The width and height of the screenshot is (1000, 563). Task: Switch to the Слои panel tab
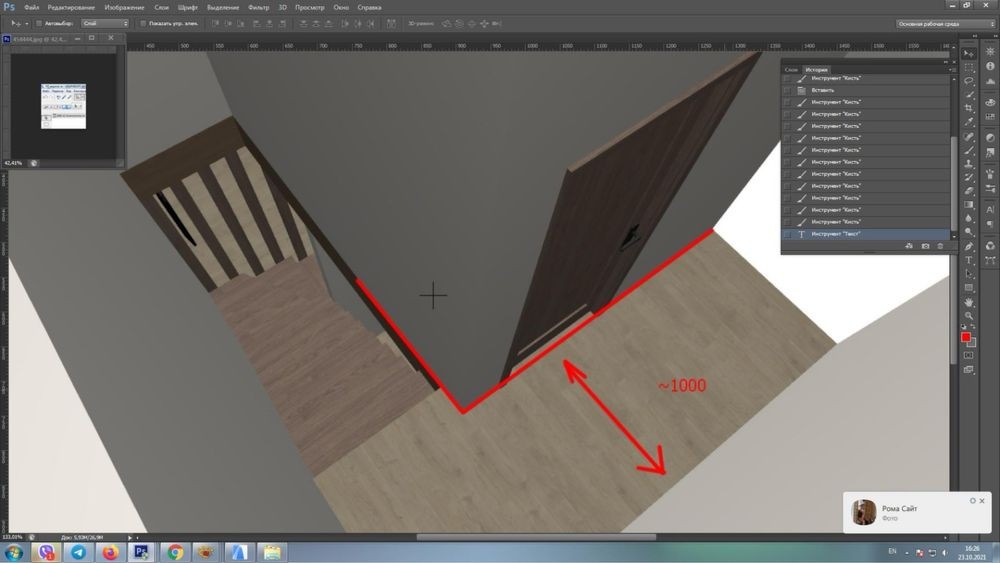[x=791, y=69]
